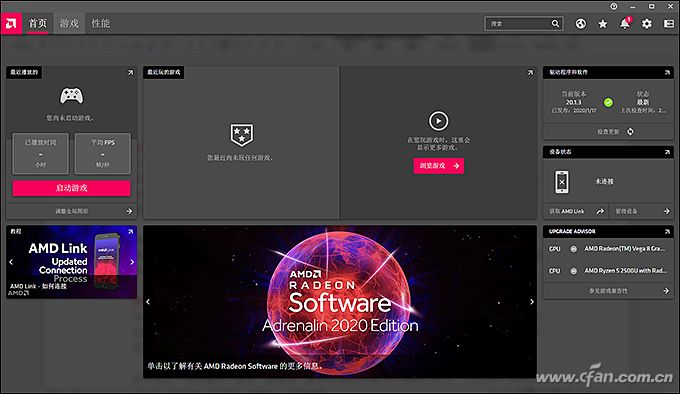Select AMD Ryzen 5 2500U CPU row

pyautogui.click(x=608, y=271)
